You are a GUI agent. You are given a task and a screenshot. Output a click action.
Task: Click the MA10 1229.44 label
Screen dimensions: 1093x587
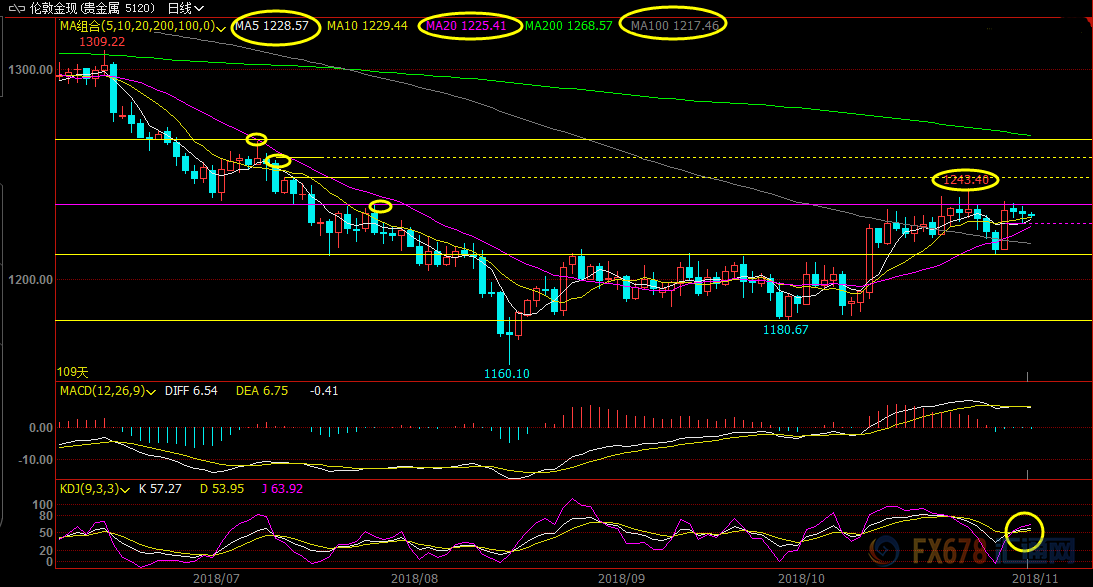click(367, 25)
